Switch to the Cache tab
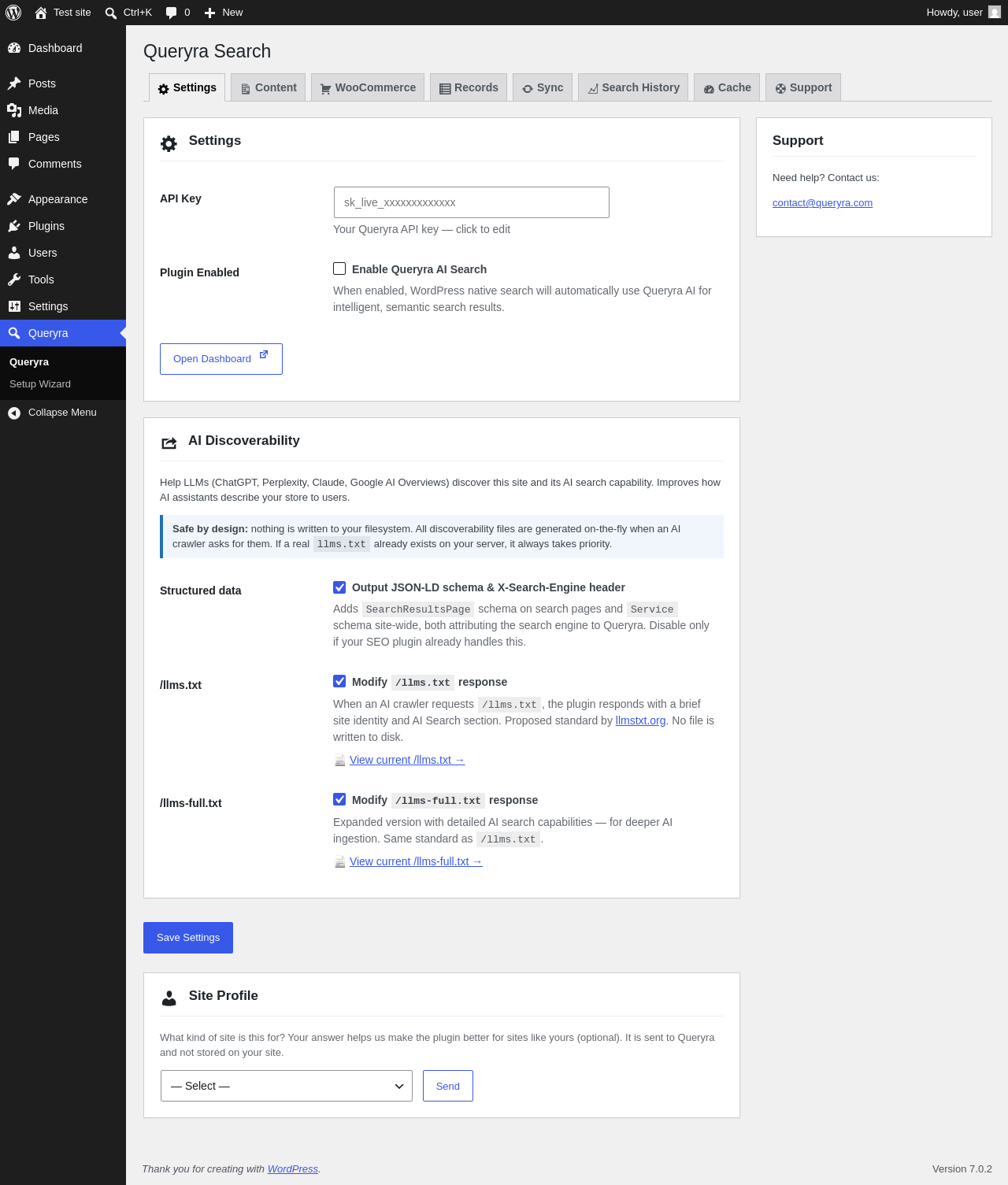Image resolution: width=1008 pixels, height=1185 pixels. tap(727, 87)
